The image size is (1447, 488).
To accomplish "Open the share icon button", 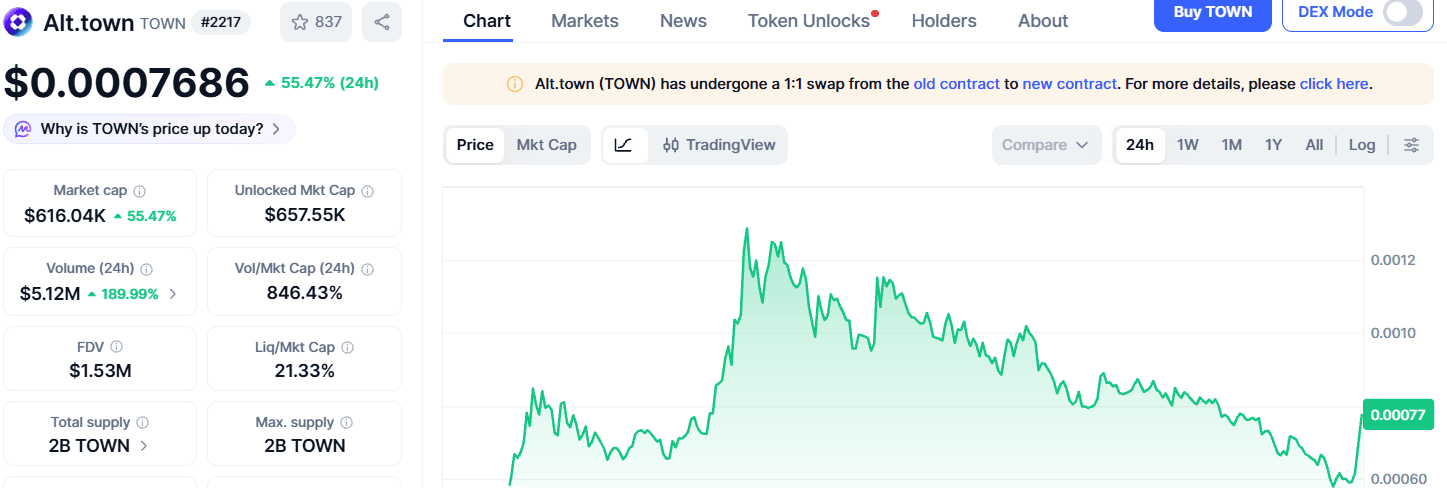I will [x=382, y=22].
